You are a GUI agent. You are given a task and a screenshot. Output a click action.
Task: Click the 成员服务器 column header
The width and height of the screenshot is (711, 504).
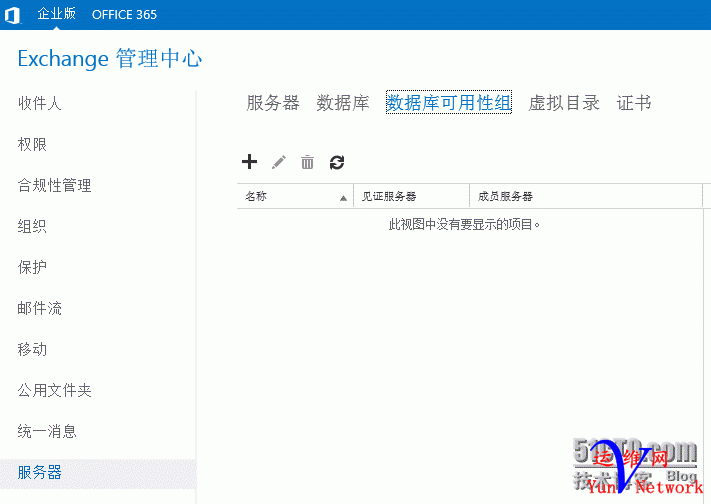[x=586, y=196]
